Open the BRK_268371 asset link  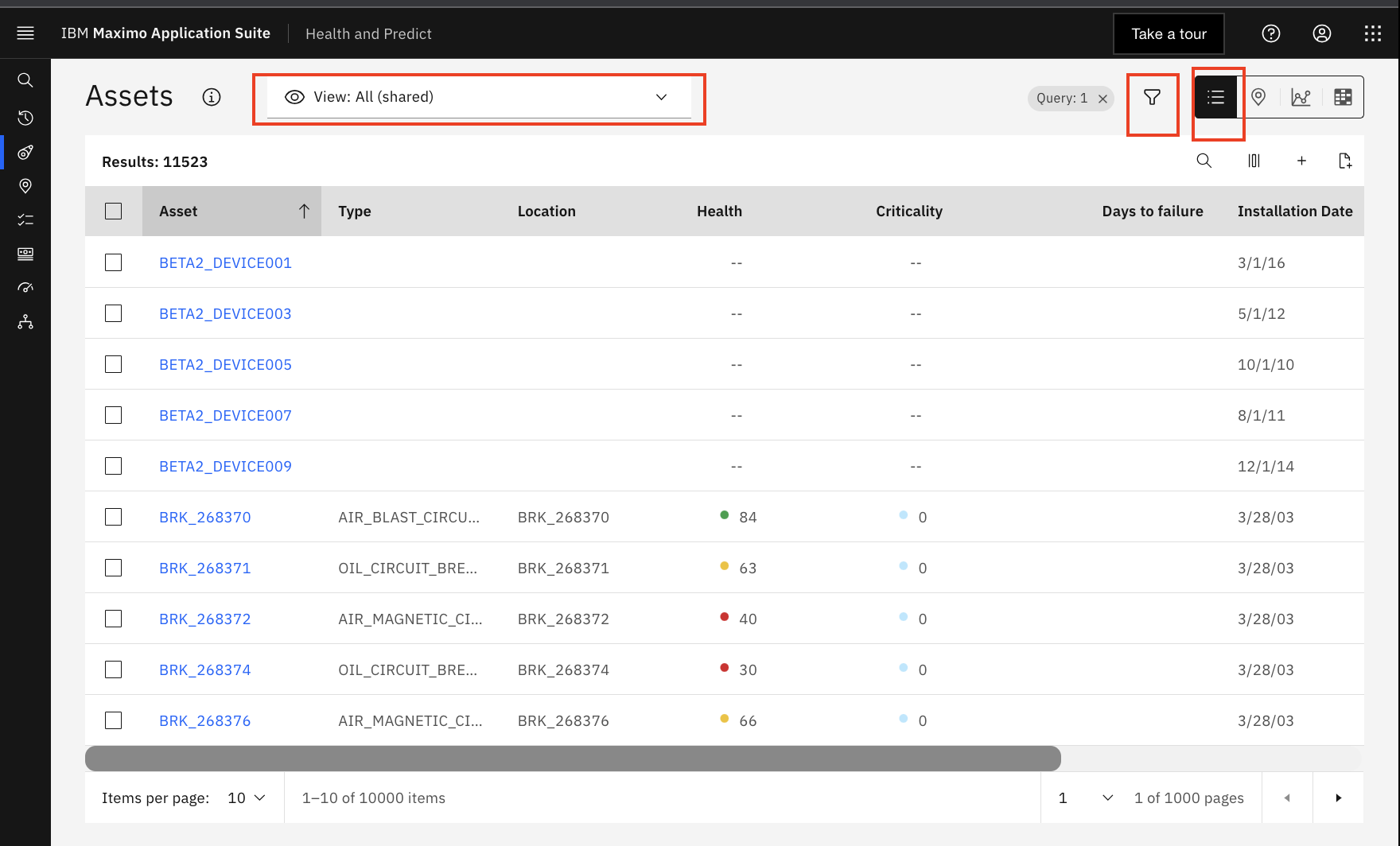click(205, 568)
